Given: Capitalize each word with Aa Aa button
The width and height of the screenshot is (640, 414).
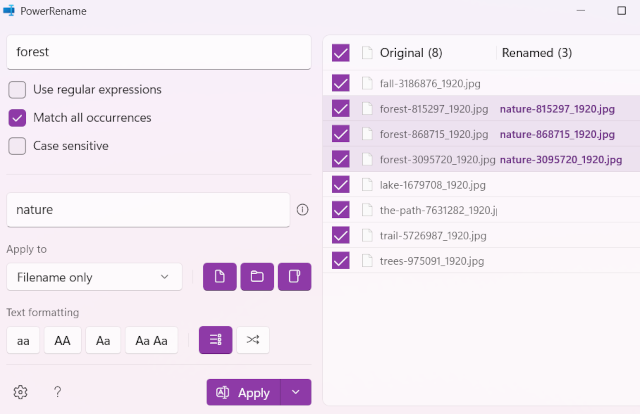Looking at the screenshot, I should (151, 340).
